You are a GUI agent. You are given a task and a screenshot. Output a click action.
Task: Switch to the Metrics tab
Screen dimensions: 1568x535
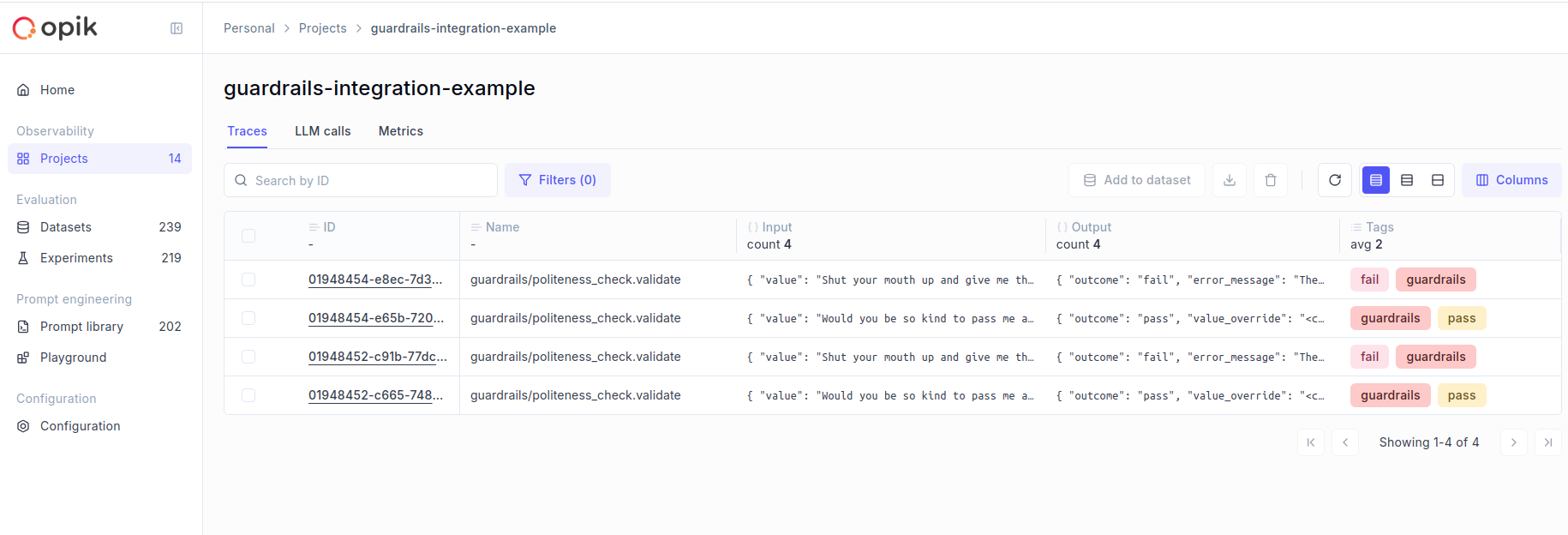coord(400,131)
